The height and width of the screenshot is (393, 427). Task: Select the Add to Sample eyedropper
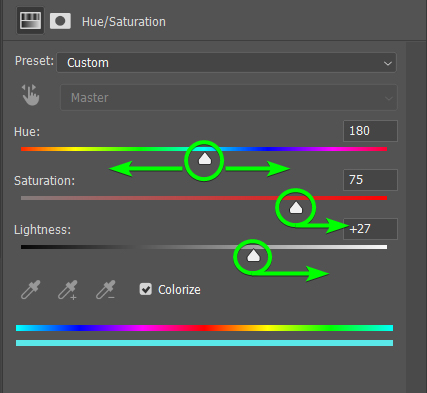point(68,290)
